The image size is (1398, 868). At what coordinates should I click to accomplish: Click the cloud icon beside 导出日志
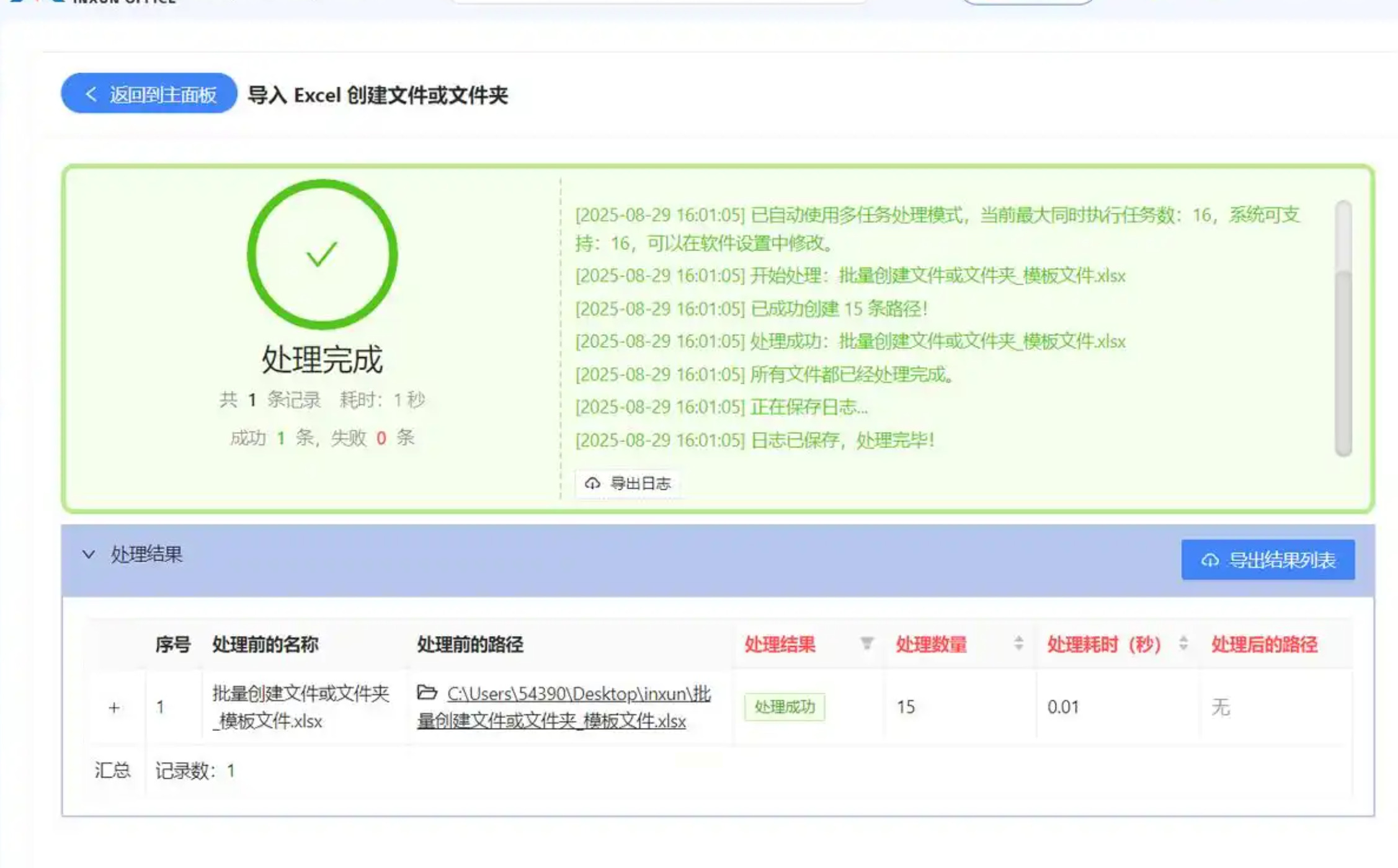pyautogui.click(x=592, y=483)
